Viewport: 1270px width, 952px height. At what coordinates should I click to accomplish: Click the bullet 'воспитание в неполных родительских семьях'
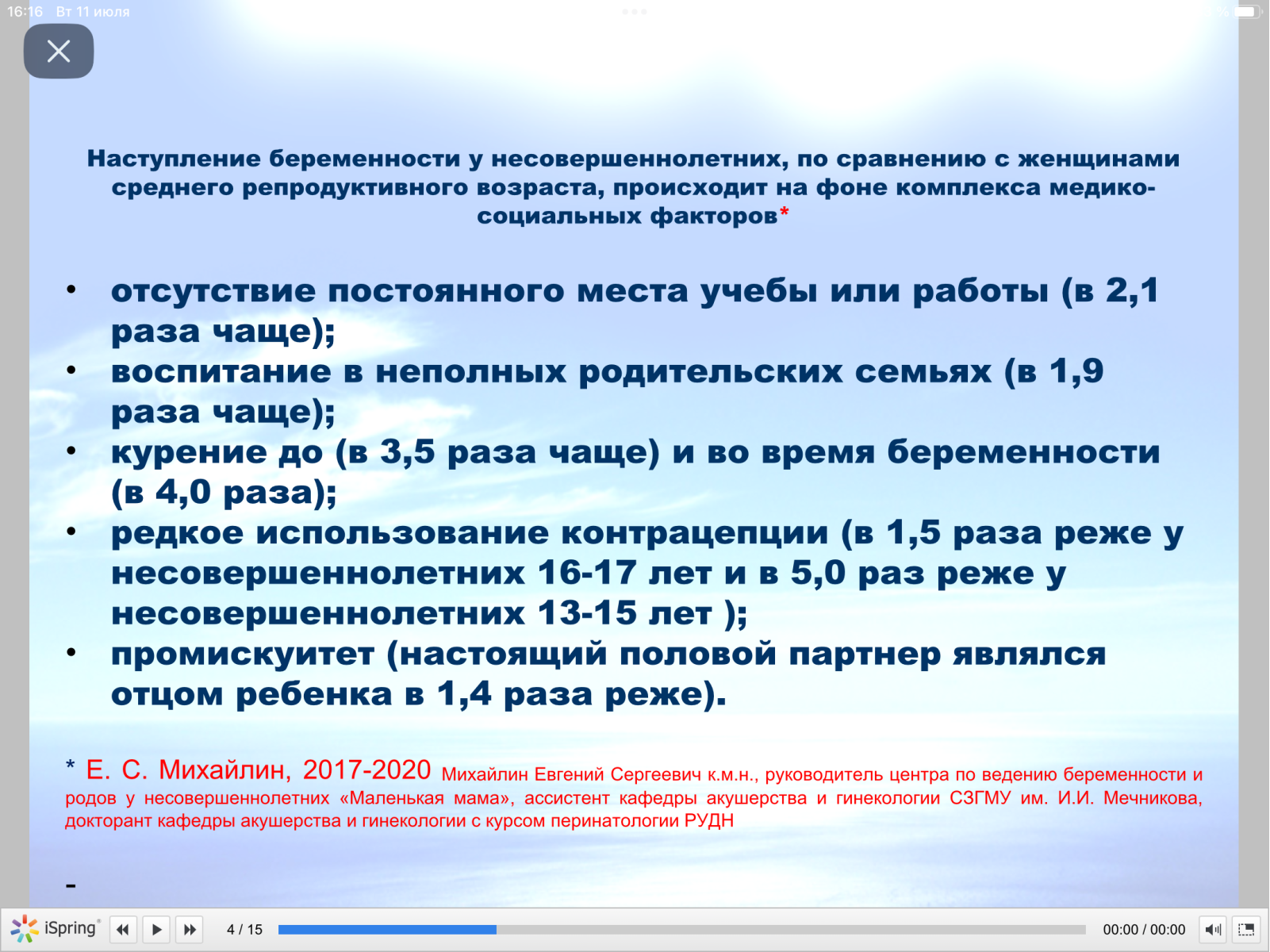coord(607,391)
